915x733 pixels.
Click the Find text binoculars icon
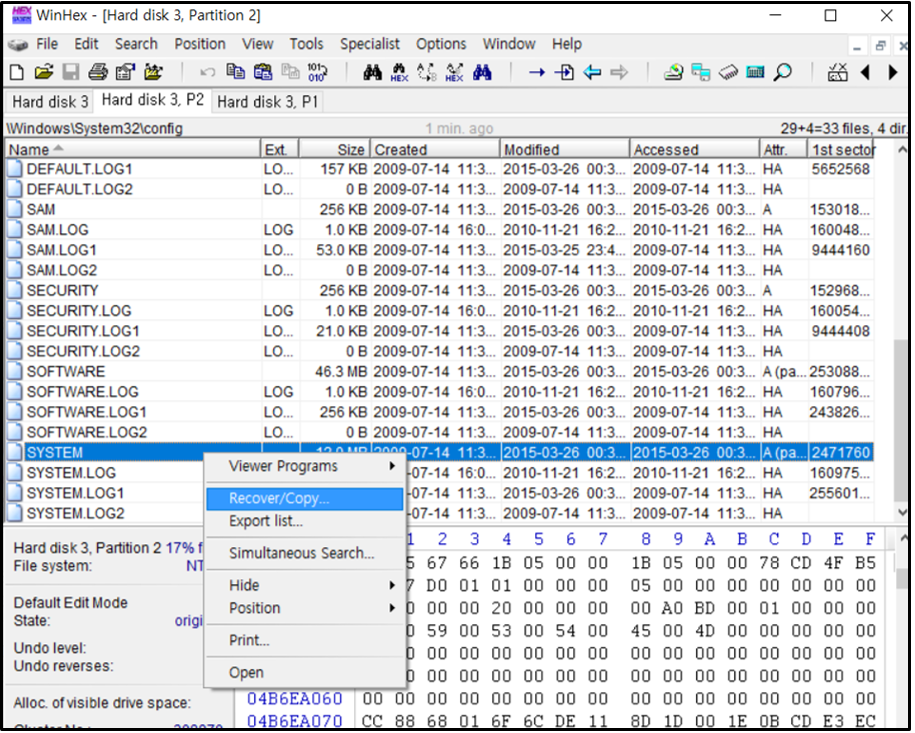coord(373,72)
